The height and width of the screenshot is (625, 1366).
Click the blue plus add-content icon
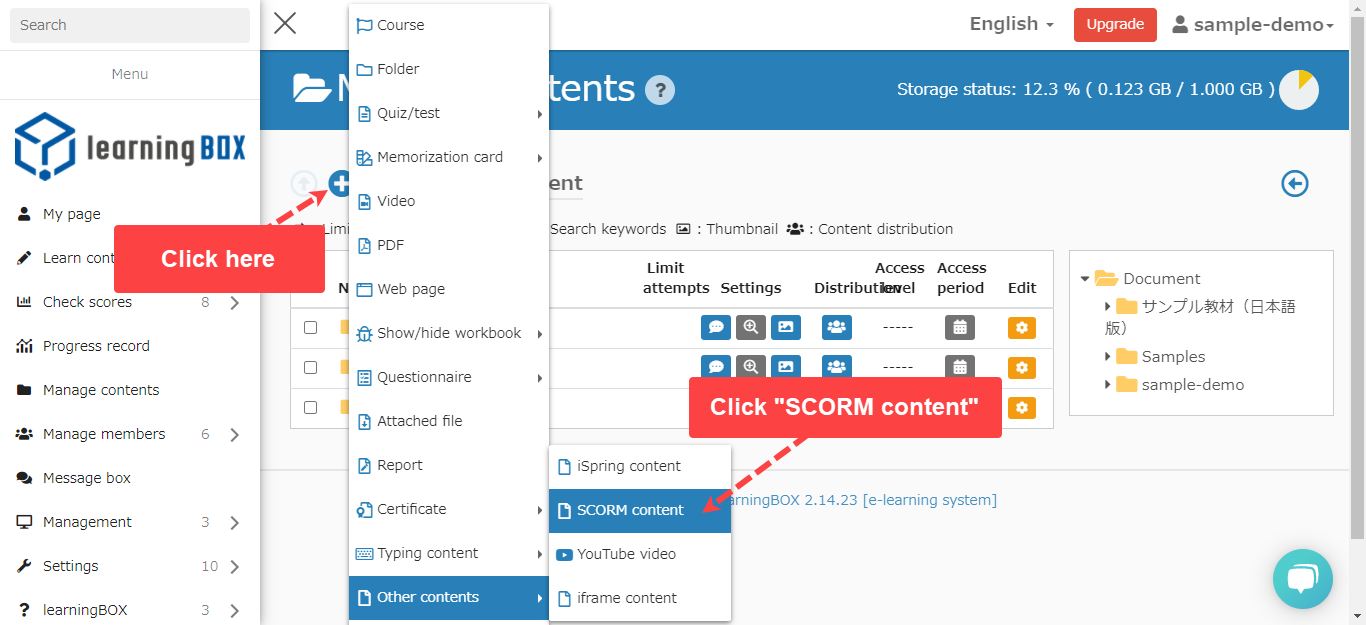click(x=339, y=184)
